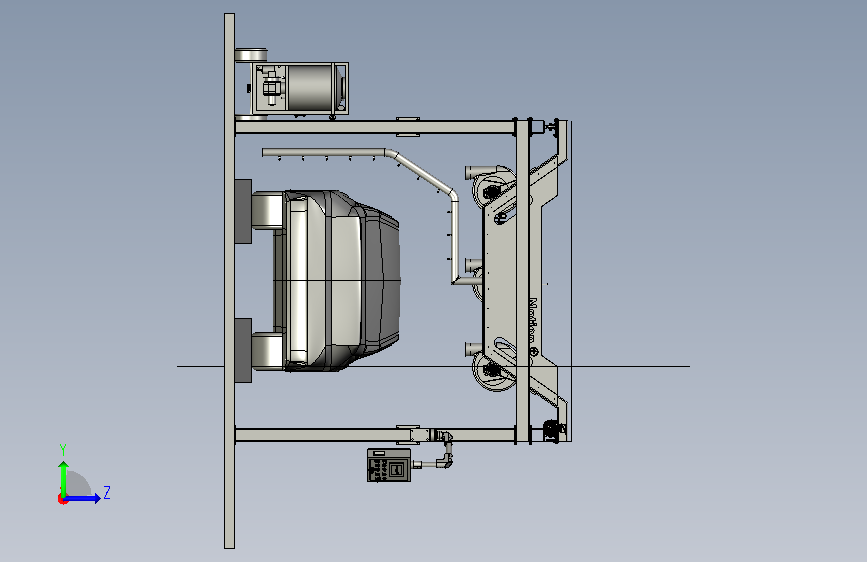Viewport: 867px width, 562px height.
Task: Select the control panel box below the lower beam
Action: click(389, 465)
